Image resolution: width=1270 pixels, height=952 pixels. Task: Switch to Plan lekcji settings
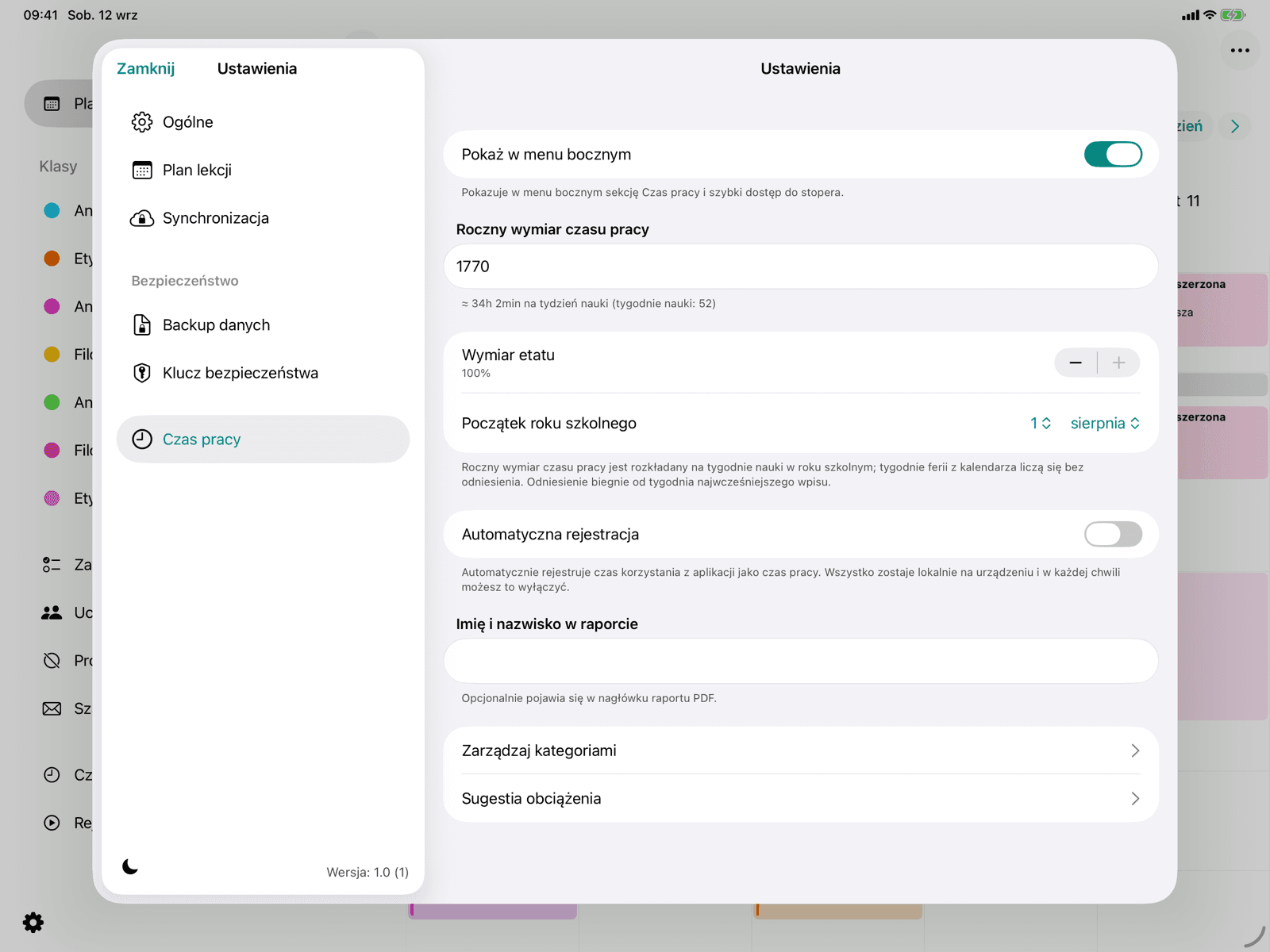263,170
